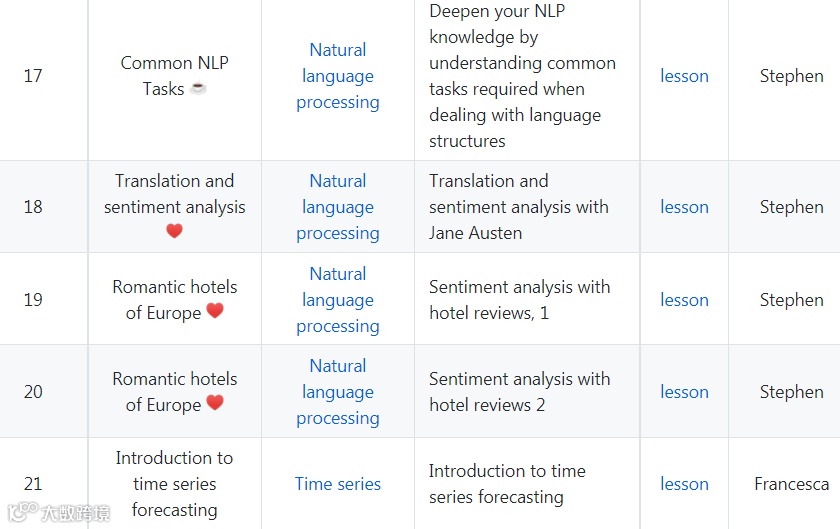Click the coffee cup emoji beside Common NLP Tasks

pos(198,87)
